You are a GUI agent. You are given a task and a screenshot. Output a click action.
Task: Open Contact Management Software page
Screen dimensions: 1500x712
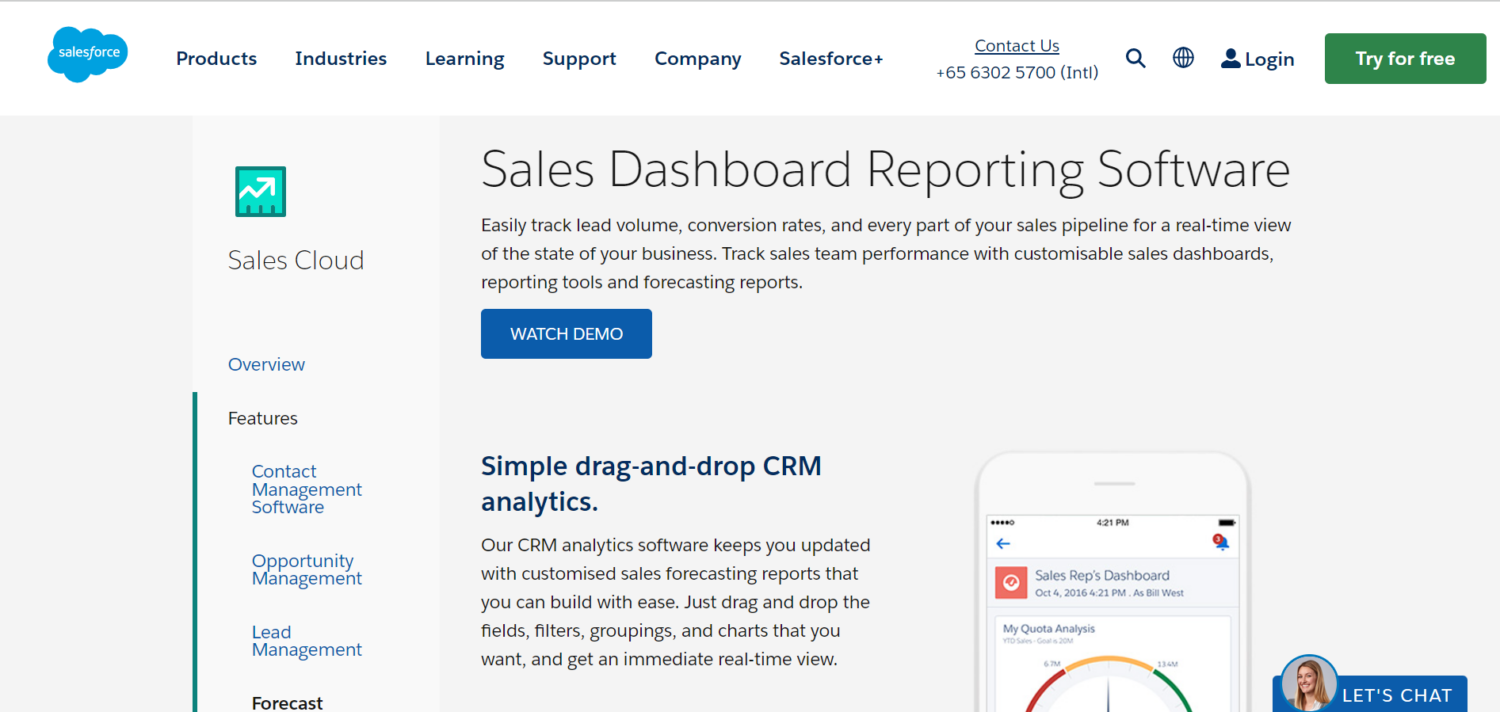coord(307,489)
